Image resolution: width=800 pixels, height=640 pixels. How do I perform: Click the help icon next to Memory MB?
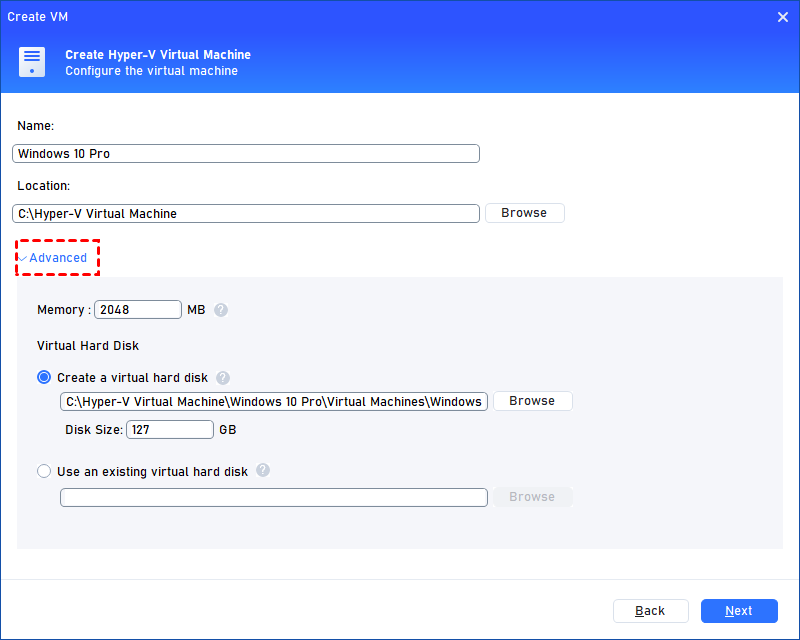click(221, 310)
